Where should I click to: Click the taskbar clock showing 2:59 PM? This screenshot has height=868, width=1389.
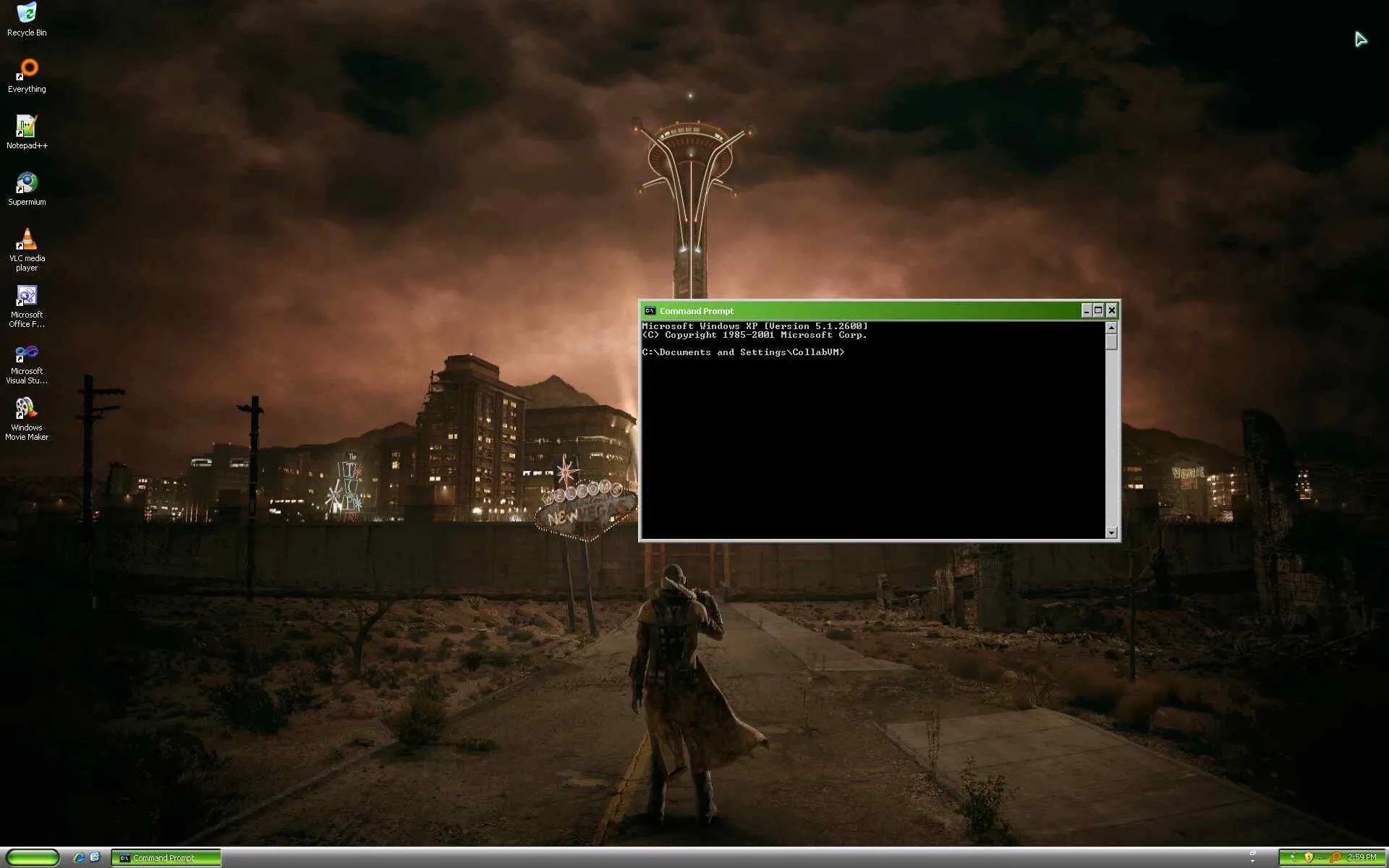click(x=1362, y=858)
